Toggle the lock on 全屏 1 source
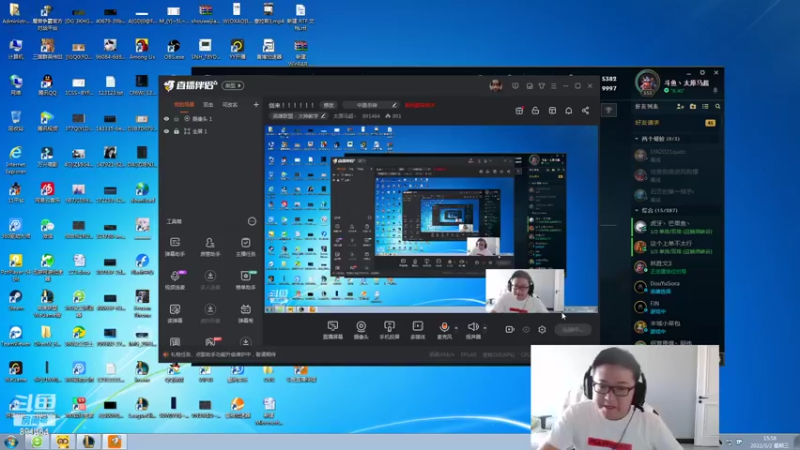This screenshot has width=800, height=450. 177,131
